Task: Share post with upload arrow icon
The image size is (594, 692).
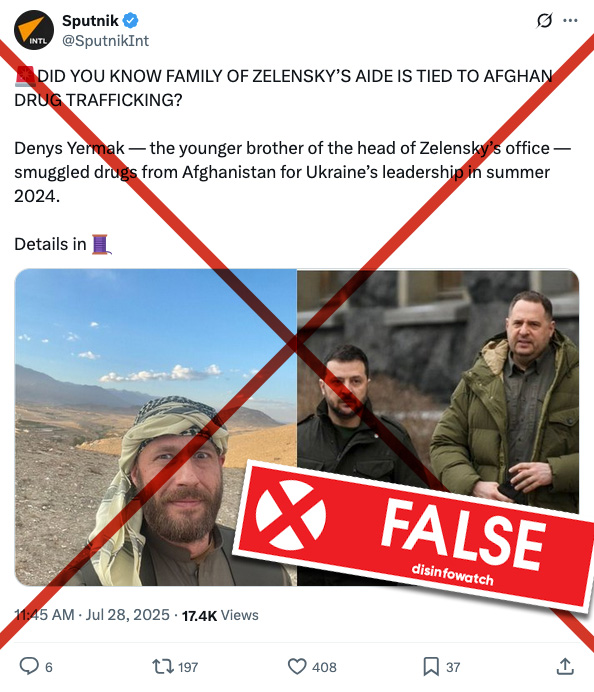Action: (565, 666)
